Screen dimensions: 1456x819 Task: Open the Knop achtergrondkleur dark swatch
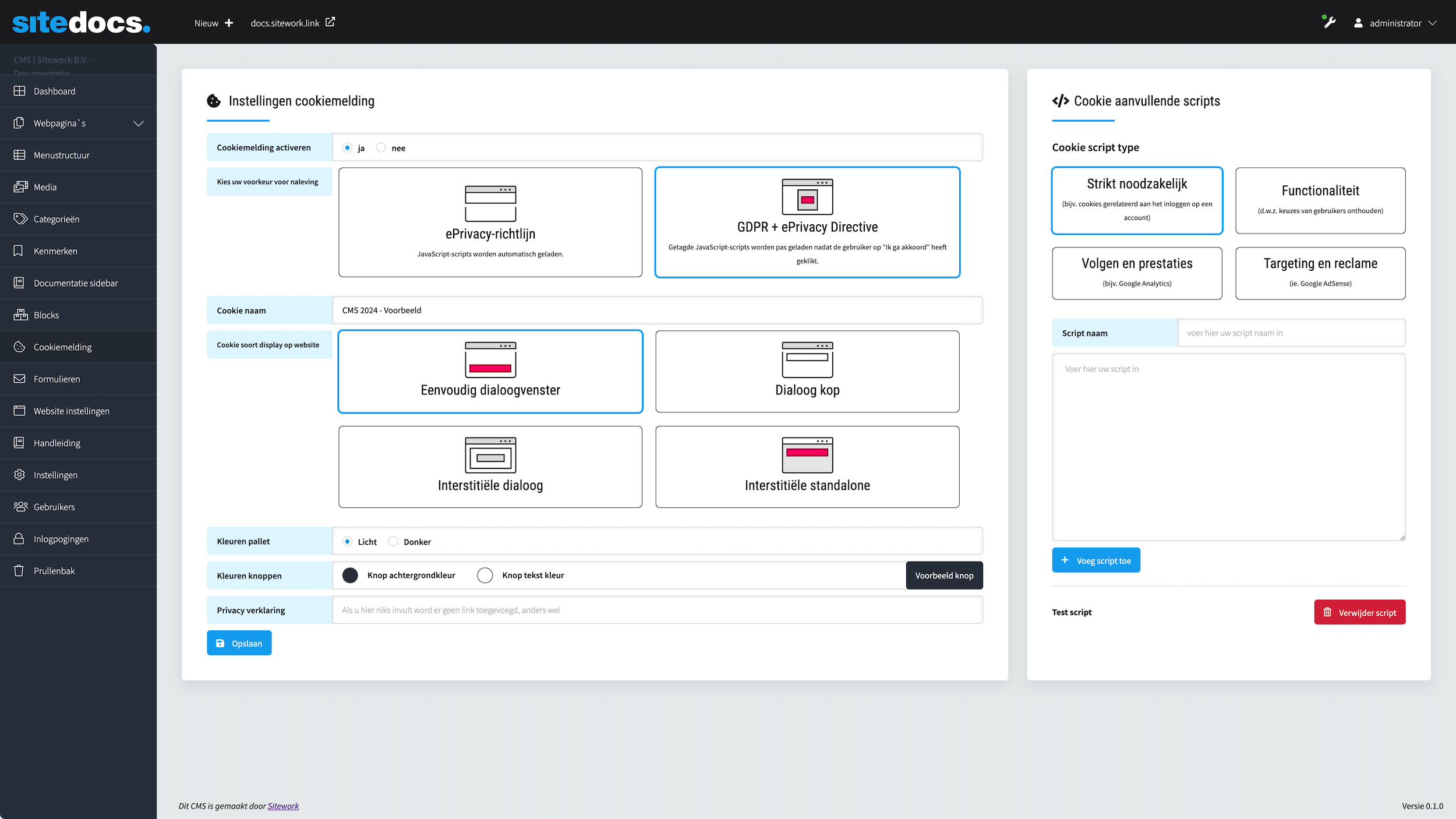coord(350,576)
